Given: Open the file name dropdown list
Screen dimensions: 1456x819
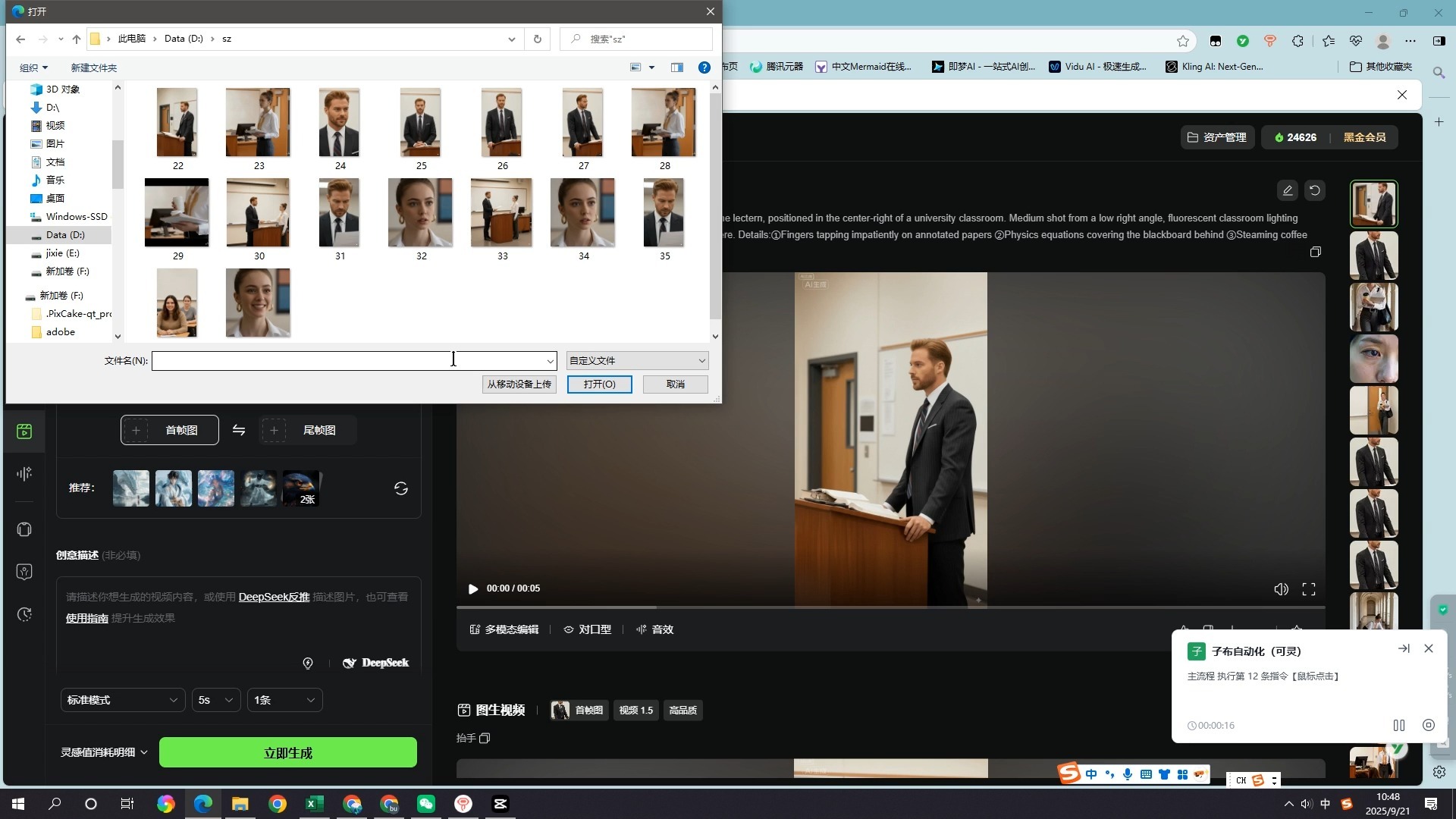Looking at the screenshot, I should 550,361.
